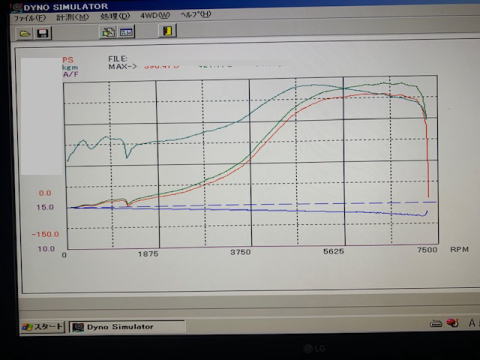Select Dyno Simulator taskbar button

(x=127, y=327)
